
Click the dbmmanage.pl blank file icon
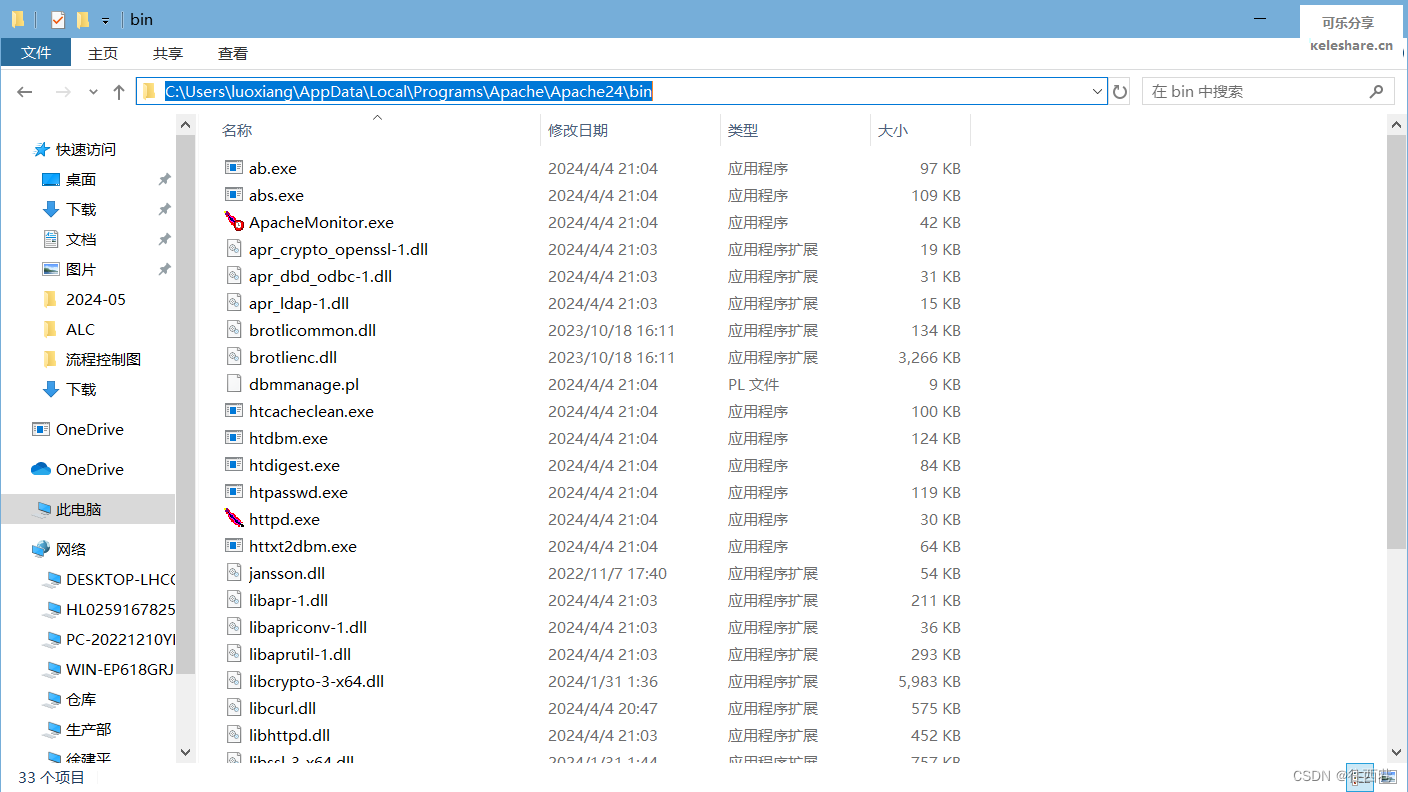[x=234, y=384]
